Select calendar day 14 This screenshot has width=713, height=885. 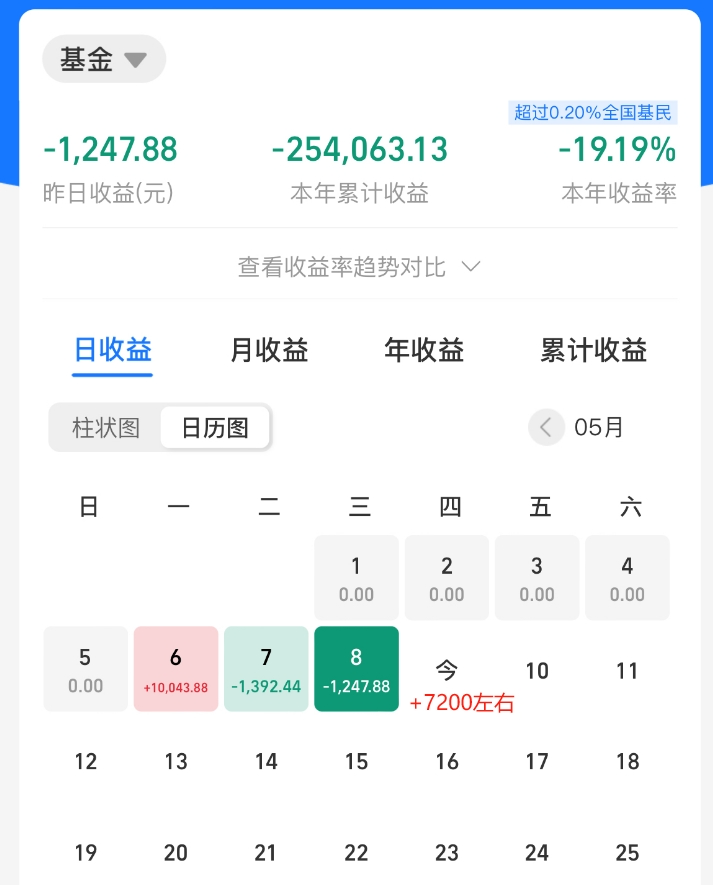coord(266,761)
